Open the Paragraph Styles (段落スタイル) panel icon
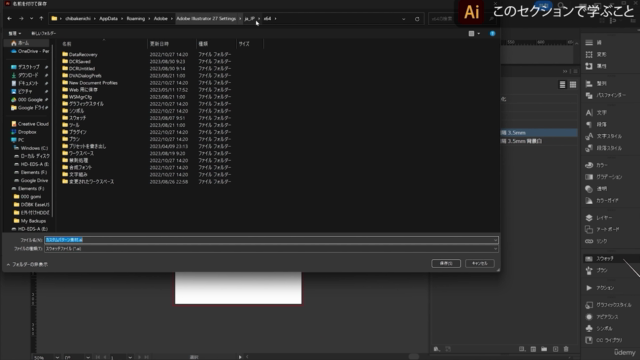The width and height of the screenshot is (640, 360). 589,148
